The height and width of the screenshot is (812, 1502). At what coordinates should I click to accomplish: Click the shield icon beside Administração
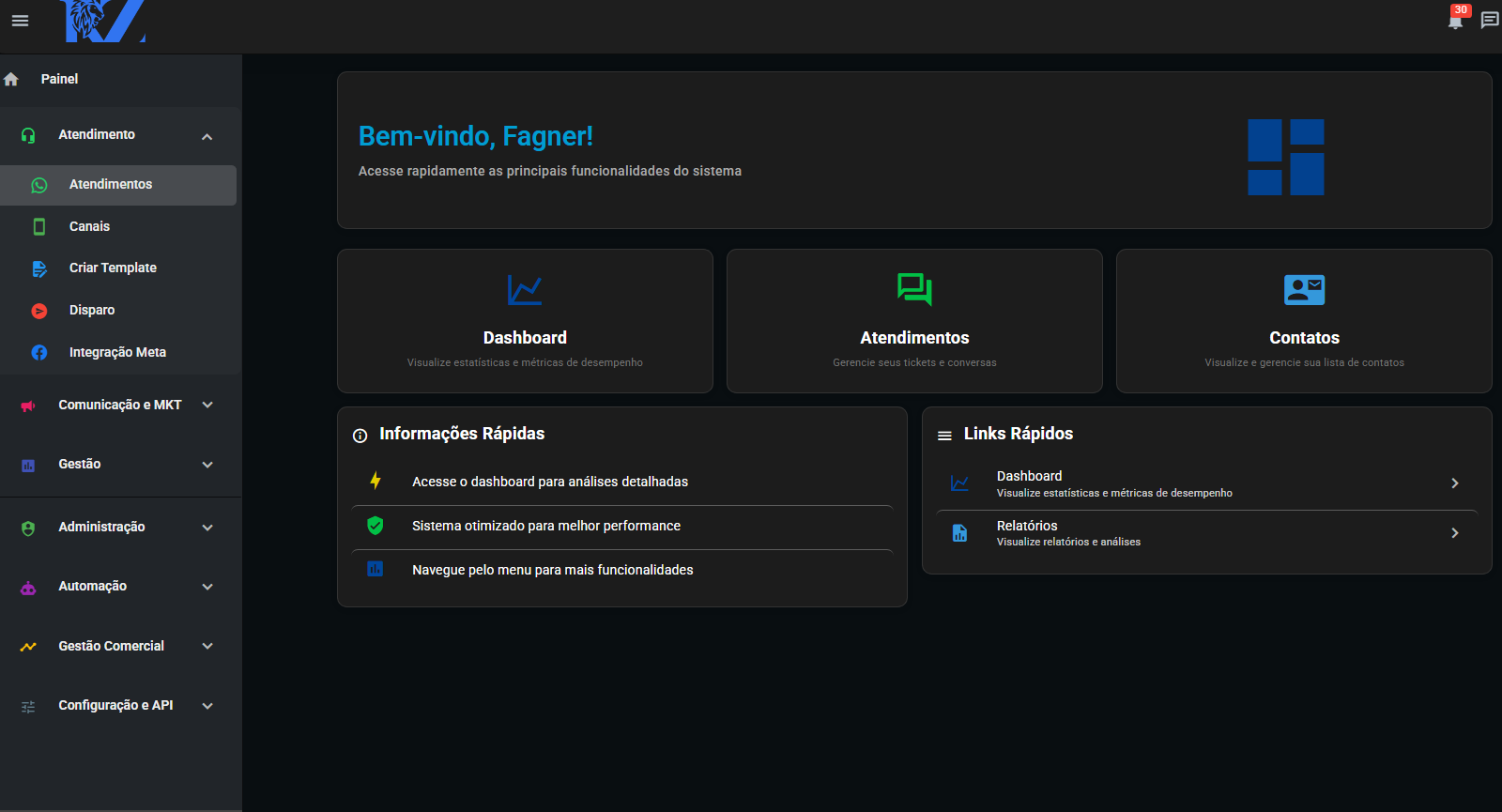point(28,528)
